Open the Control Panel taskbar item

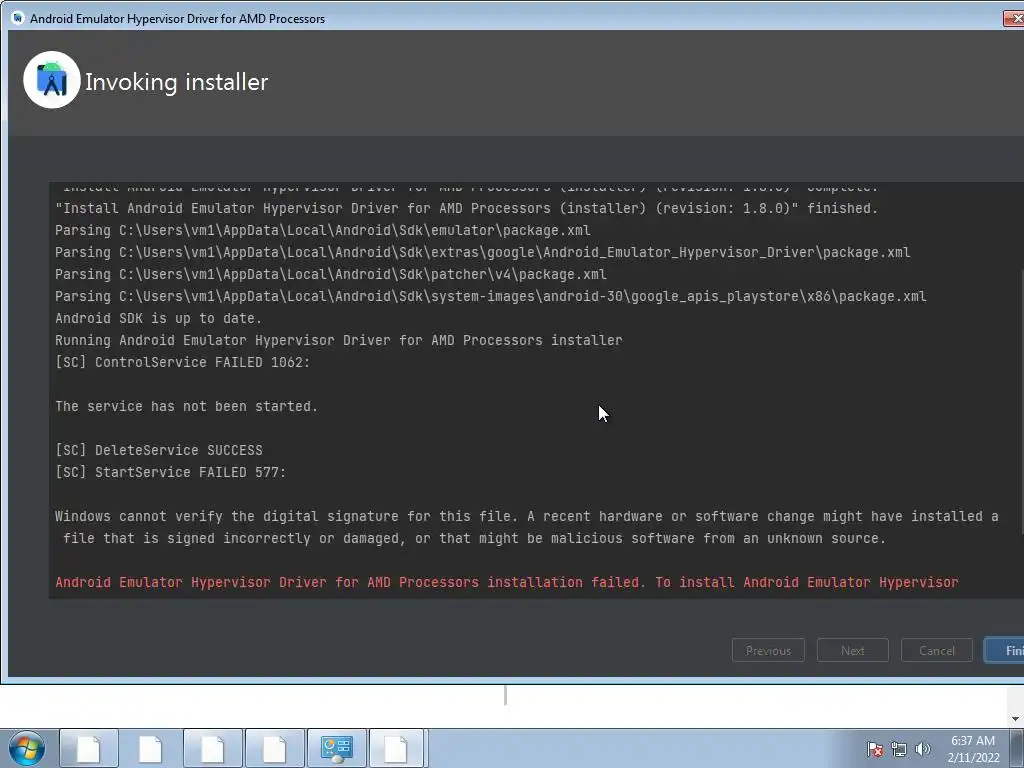(336, 748)
